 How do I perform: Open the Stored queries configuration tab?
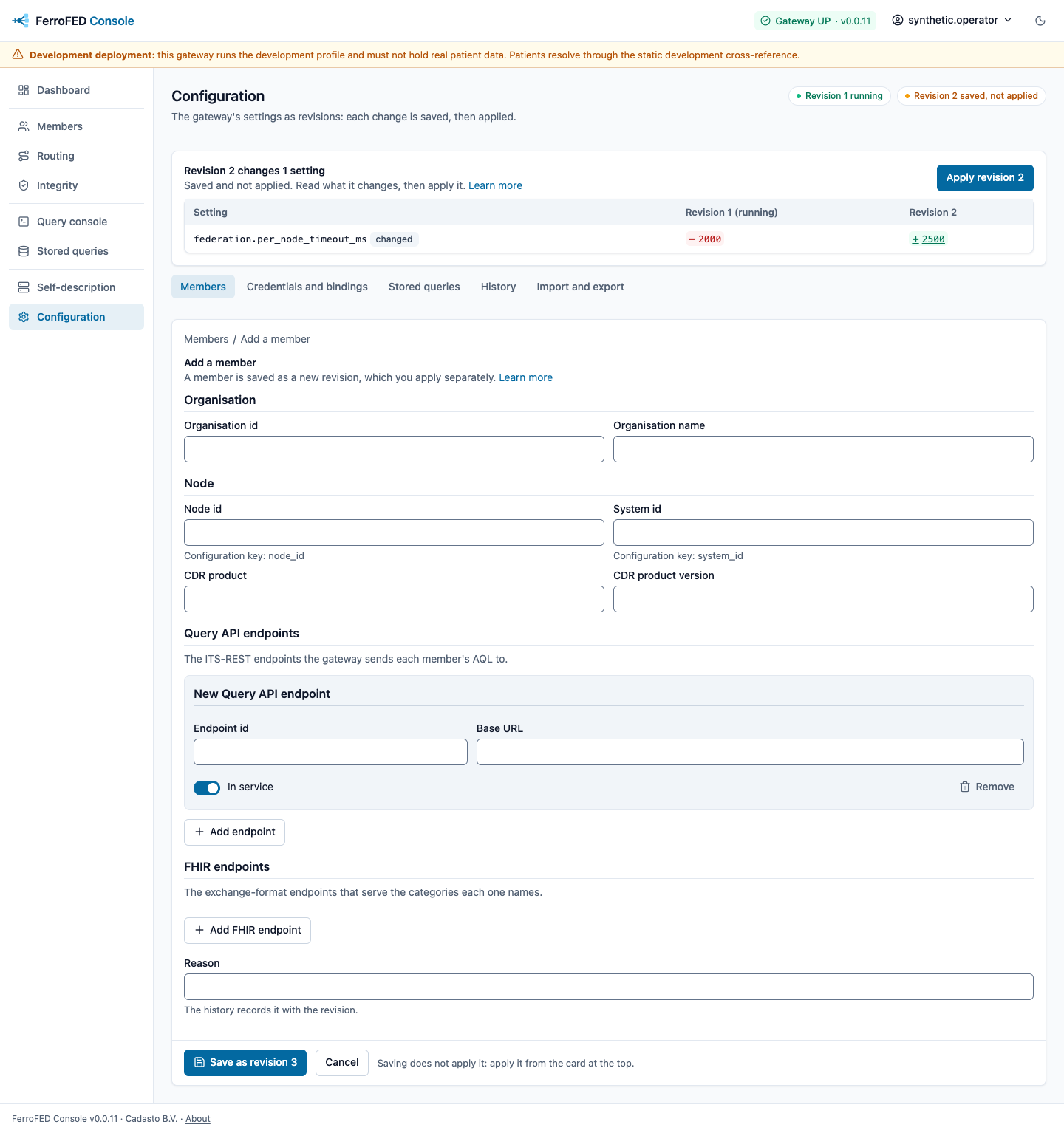click(x=424, y=287)
